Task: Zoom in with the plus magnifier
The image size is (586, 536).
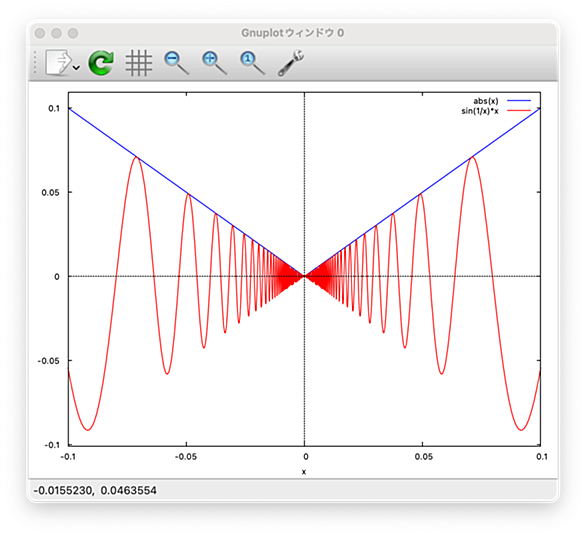Action: pos(215,63)
